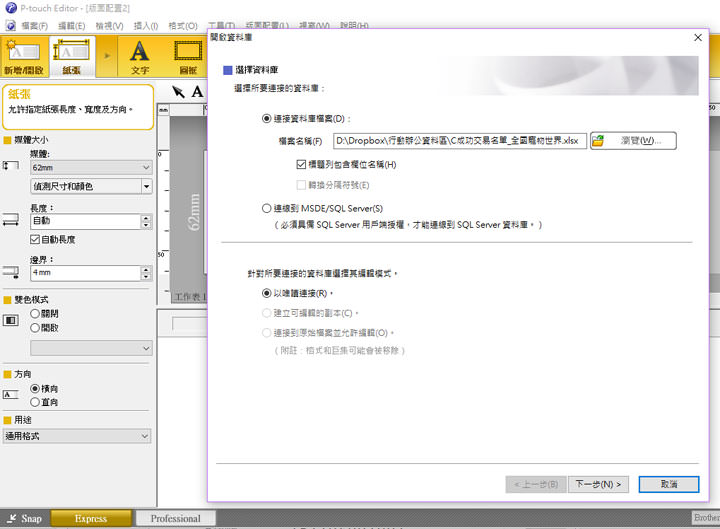Click the folder icon on the 瀏覽 button
Screen dimensions: 720x529
(x=597, y=141)
